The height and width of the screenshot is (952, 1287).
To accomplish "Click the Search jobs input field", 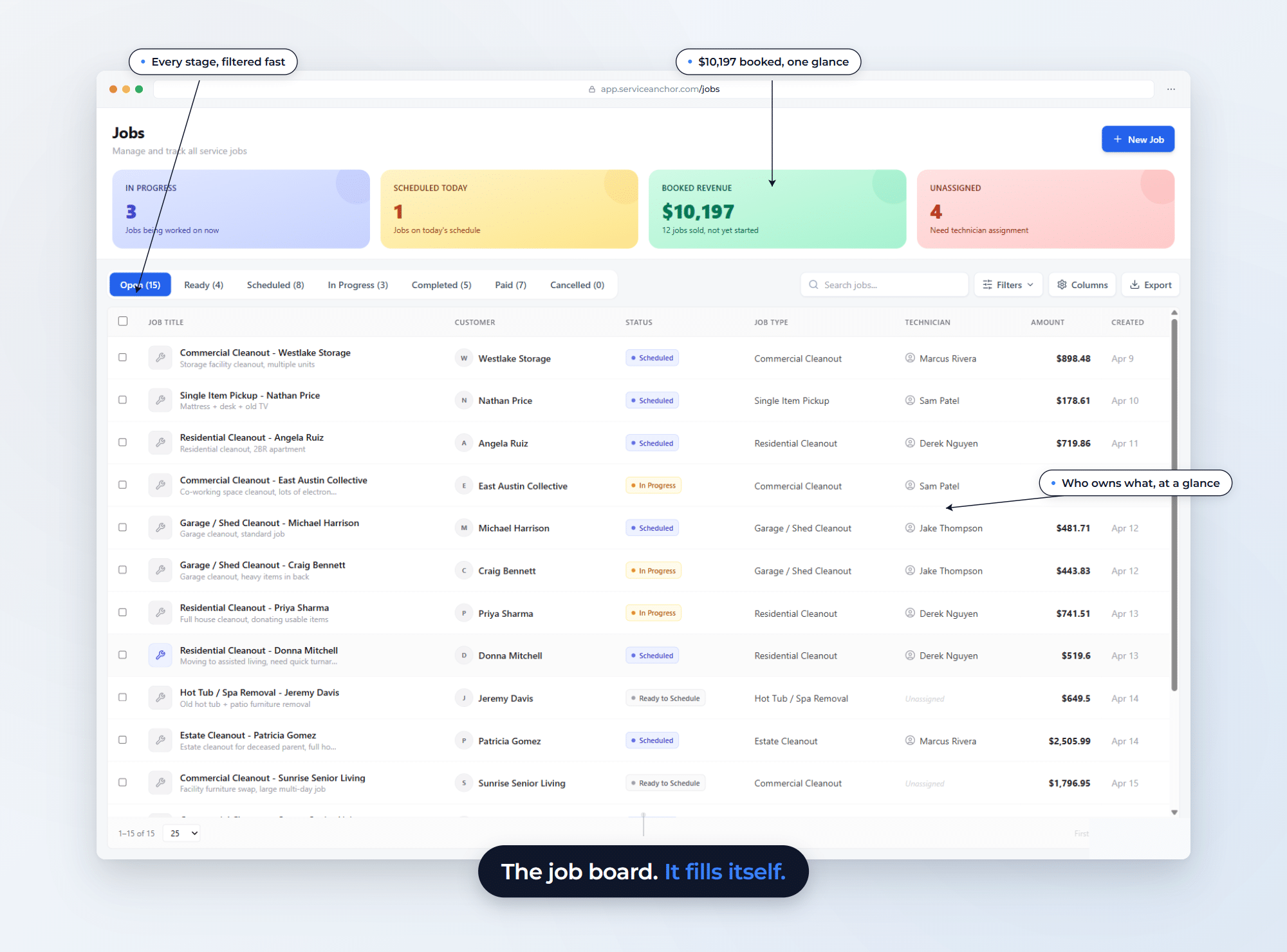I will click(884, 285).
